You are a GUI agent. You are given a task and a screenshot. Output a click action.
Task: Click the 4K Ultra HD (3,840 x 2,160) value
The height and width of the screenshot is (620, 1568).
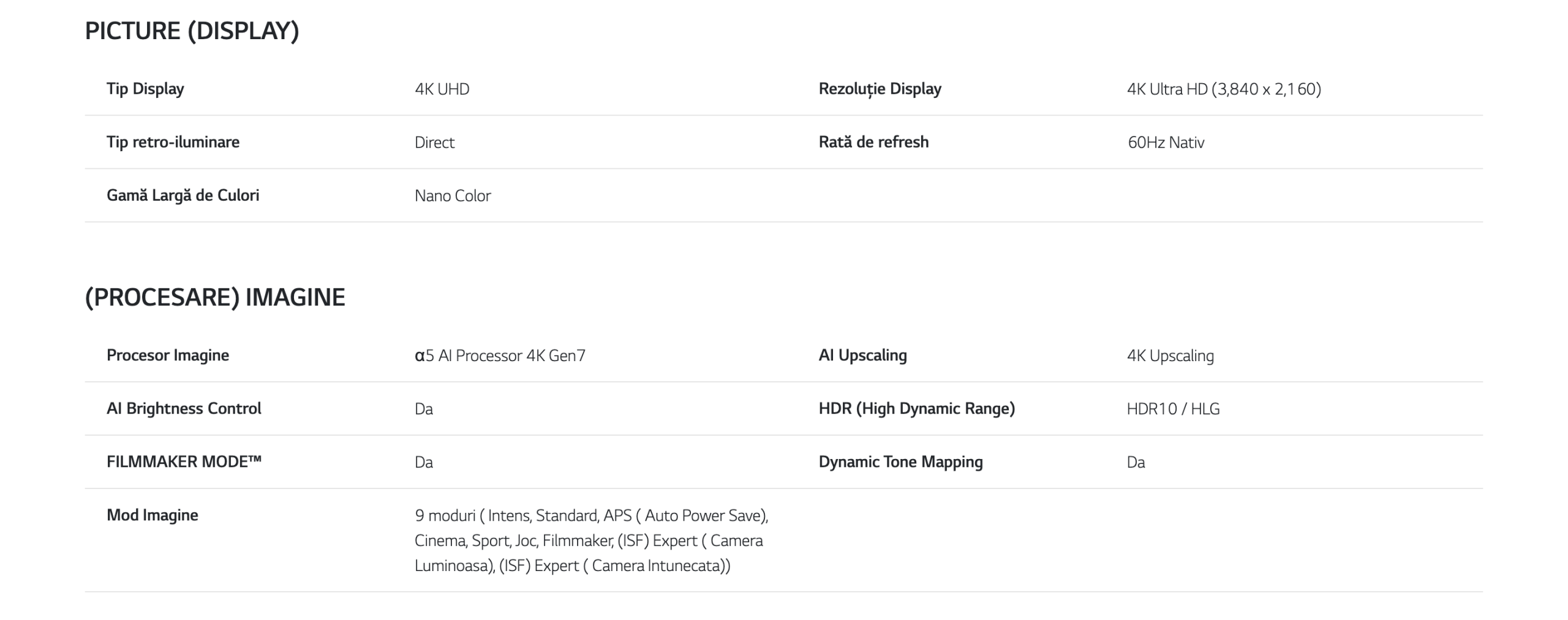point(1224,89)
